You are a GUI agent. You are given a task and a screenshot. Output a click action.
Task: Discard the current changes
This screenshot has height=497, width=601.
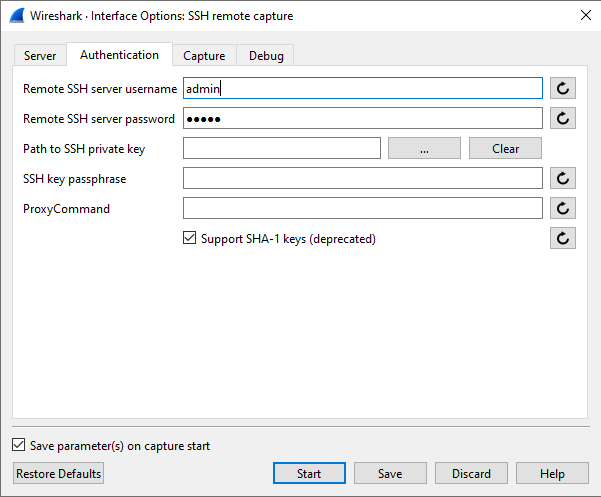pos(471,473)
